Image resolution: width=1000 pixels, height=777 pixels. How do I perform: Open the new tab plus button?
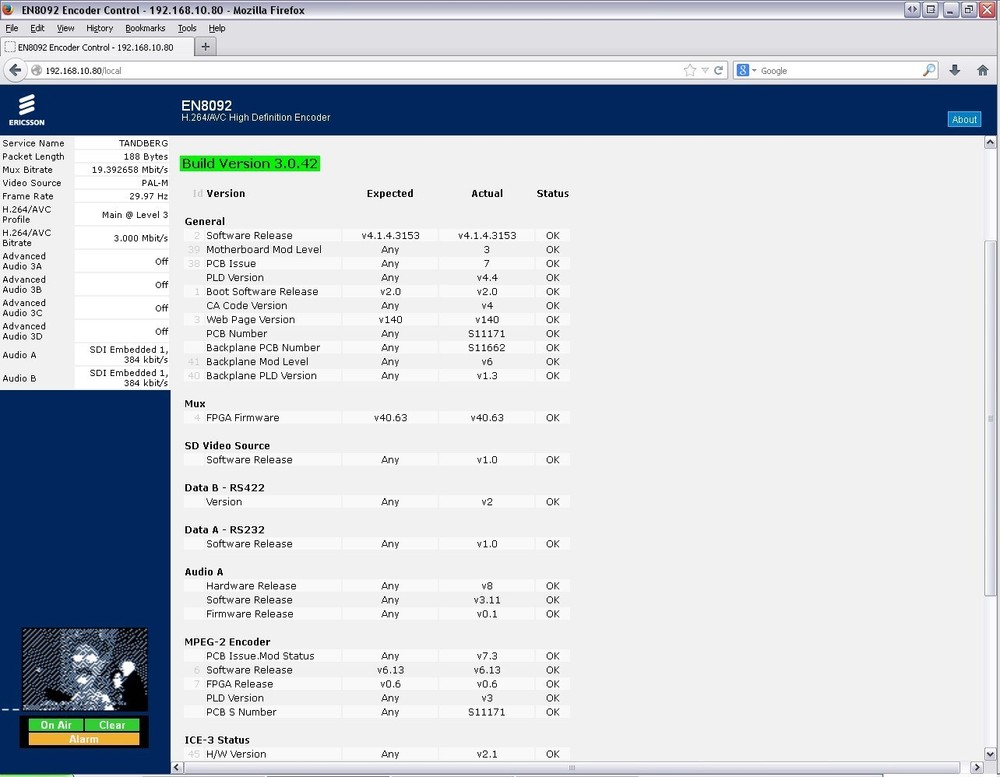205,47
